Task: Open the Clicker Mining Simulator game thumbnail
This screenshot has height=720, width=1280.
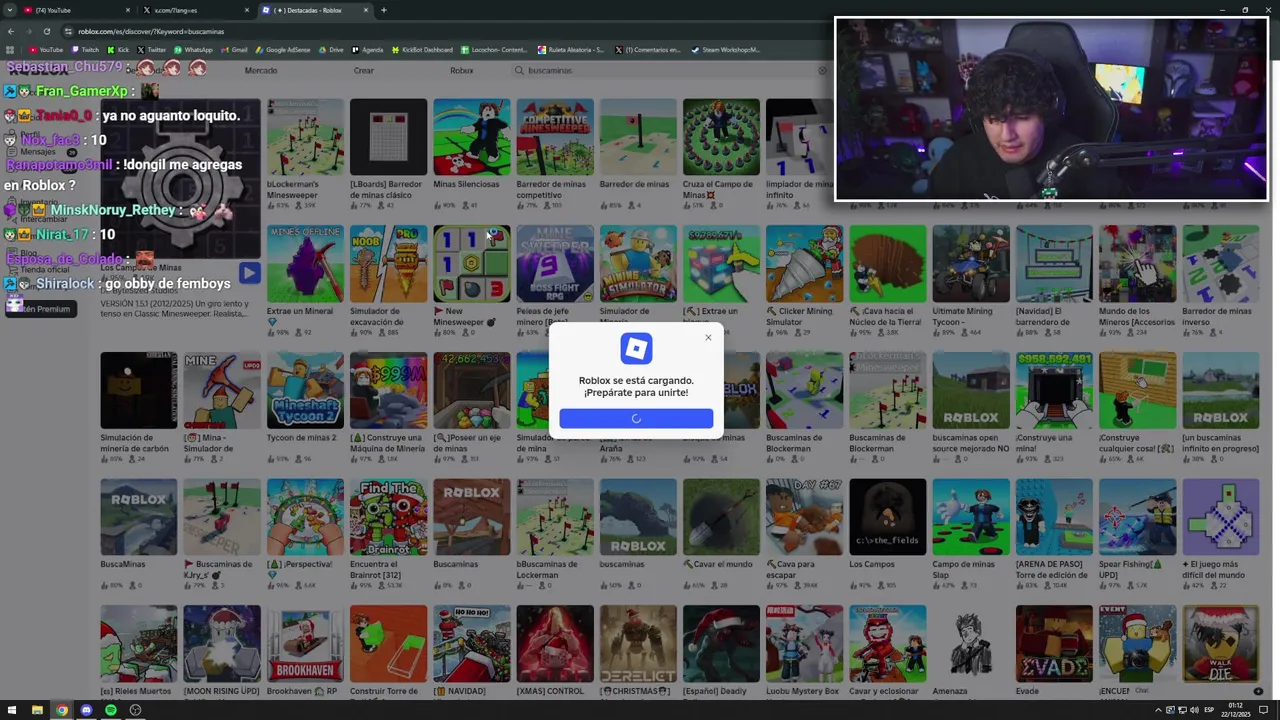Action: tap(804, 264)
